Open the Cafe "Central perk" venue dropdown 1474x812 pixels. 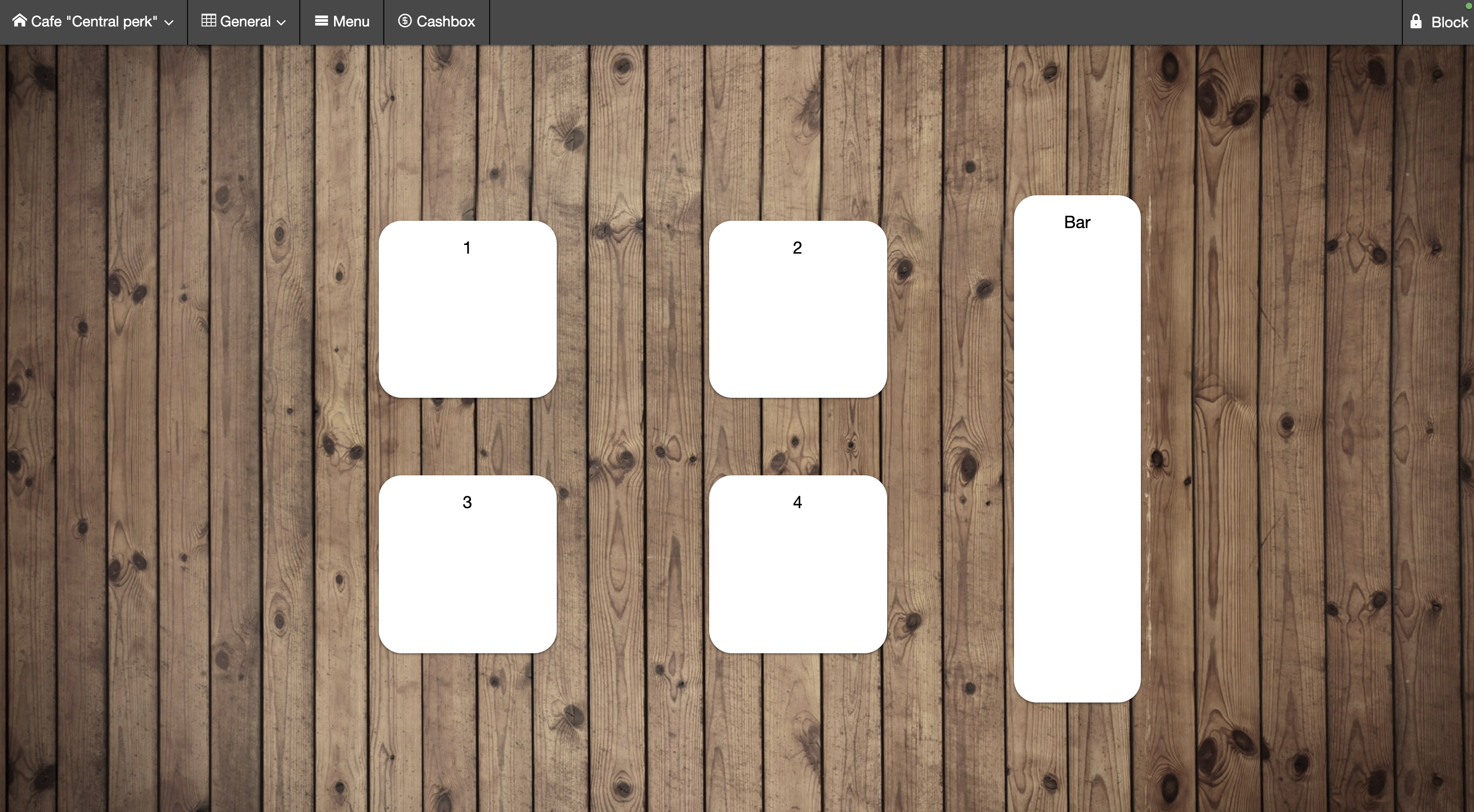[x=94, y=22]
